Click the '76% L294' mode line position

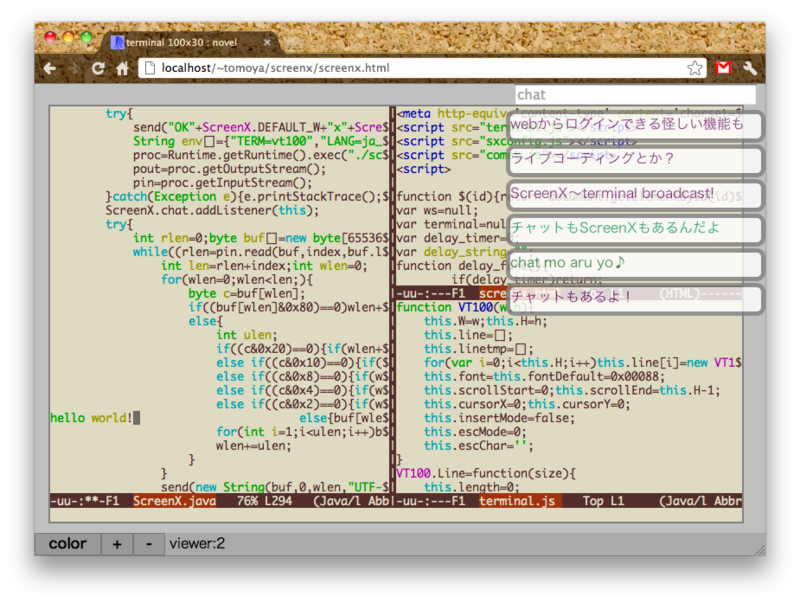click(x=264, y=501)
